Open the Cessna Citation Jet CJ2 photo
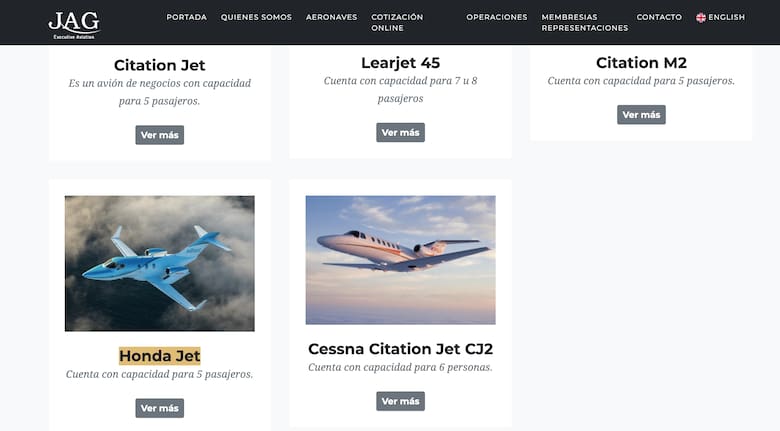The width and height of the screenshot is (780, 431). pos(400,259)
